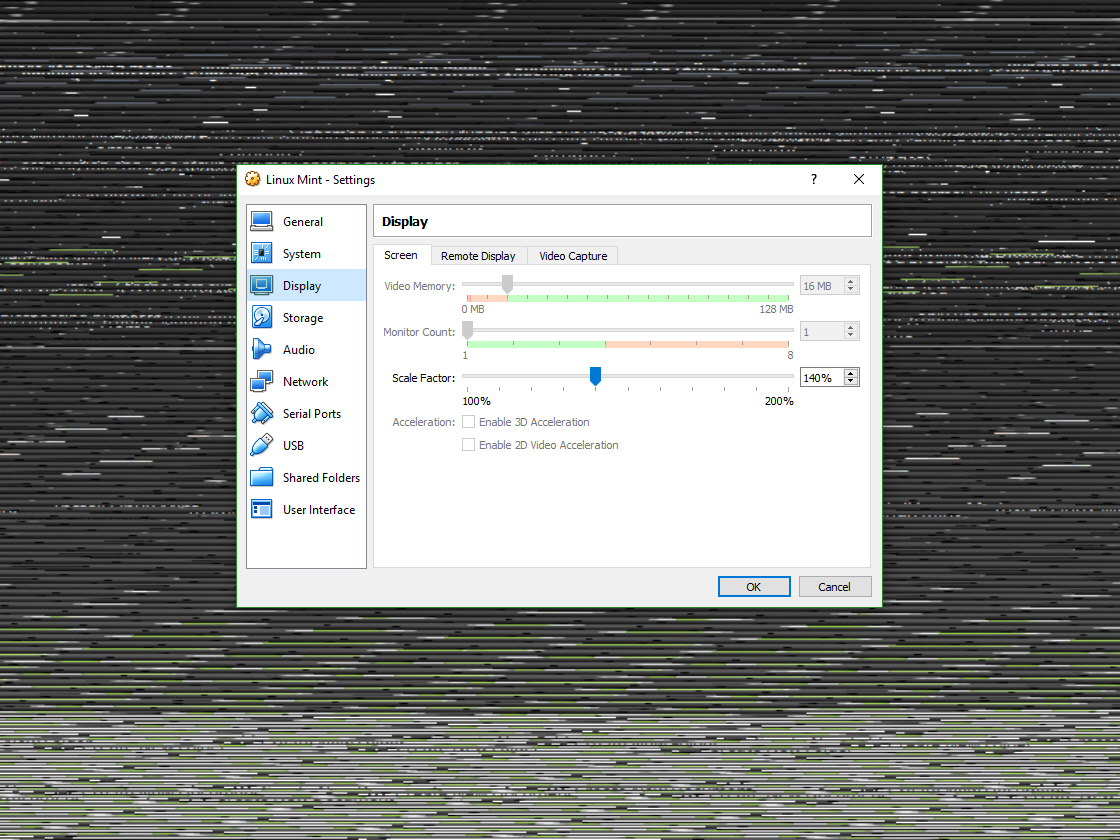This screenshot has height=840, width=1120.
Task: Click the Video Memory spinner arrows
Action: pyautogui.click(x=849, y=285)
